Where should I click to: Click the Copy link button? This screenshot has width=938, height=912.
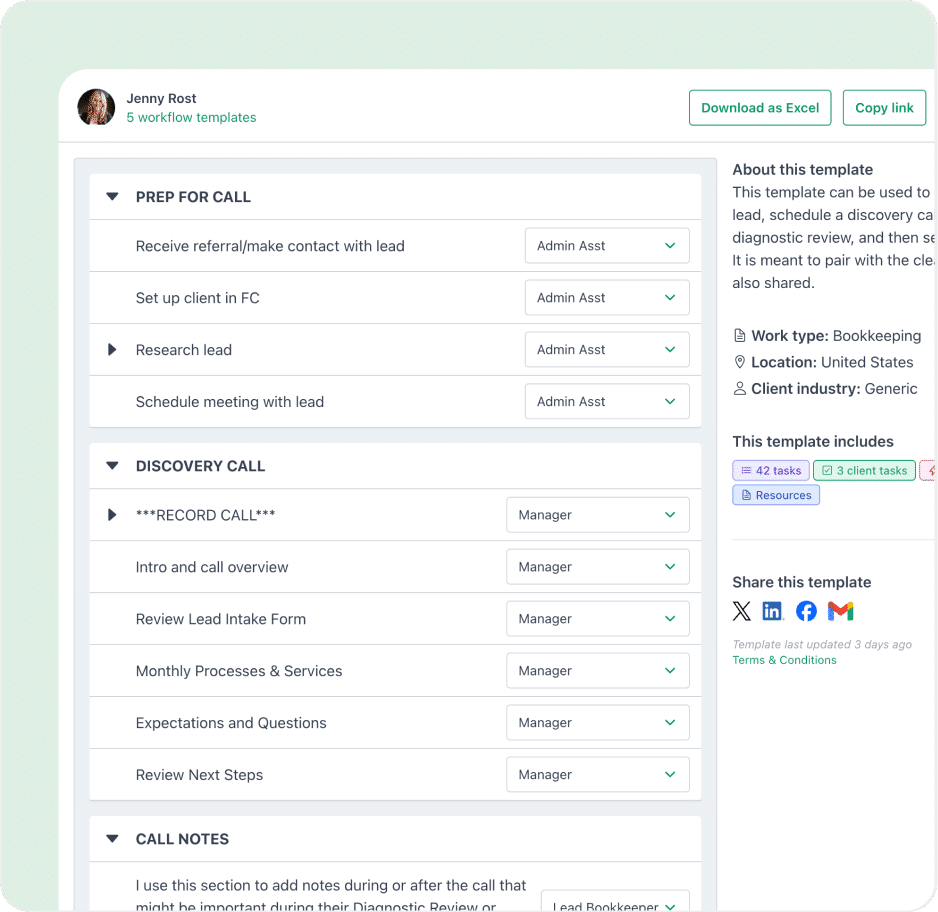[884, 108]
